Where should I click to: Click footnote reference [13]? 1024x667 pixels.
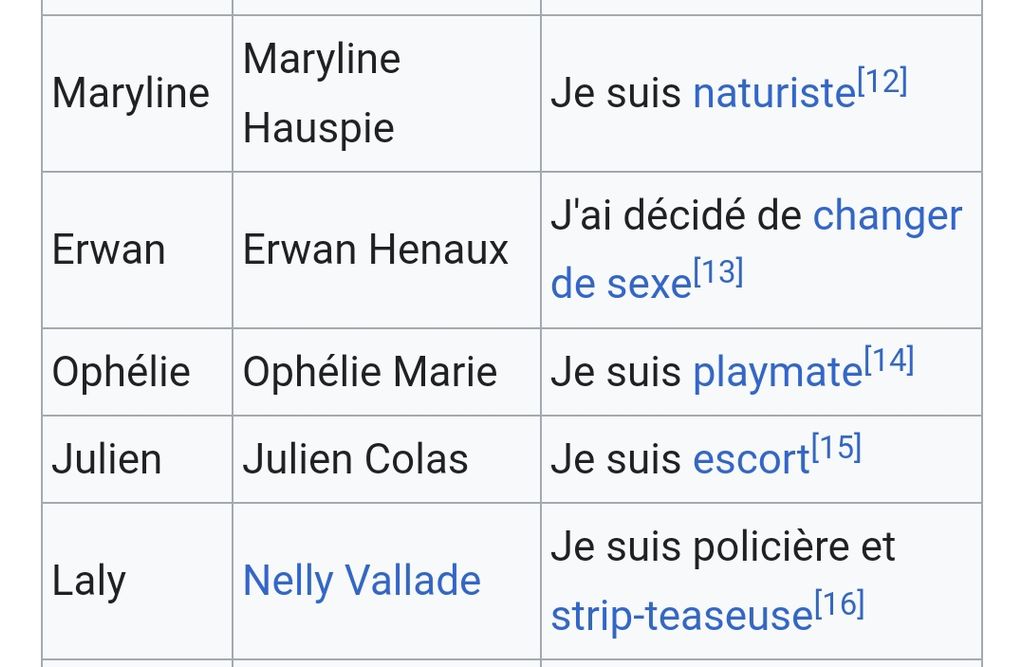[x=718, y=273]
